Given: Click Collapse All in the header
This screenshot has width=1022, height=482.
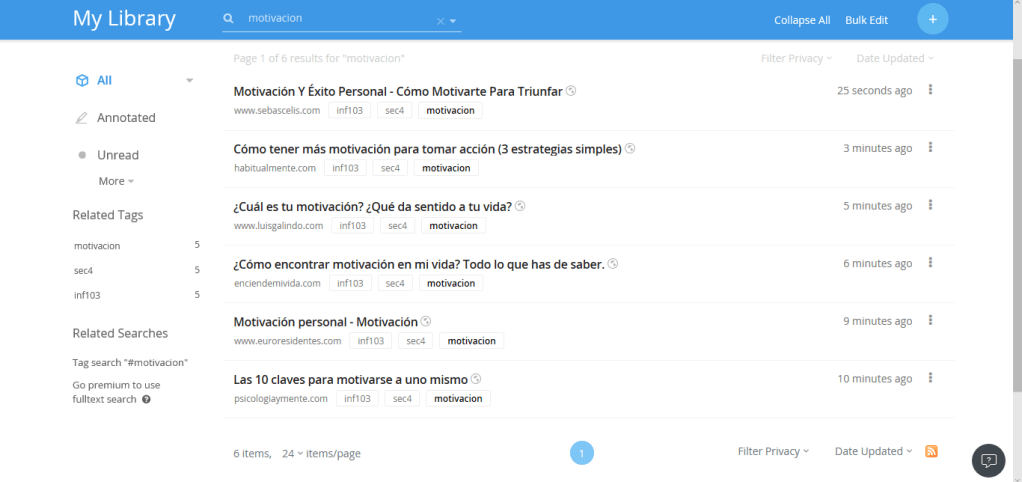Looking at the screenshot, I should tap(802, 20).
